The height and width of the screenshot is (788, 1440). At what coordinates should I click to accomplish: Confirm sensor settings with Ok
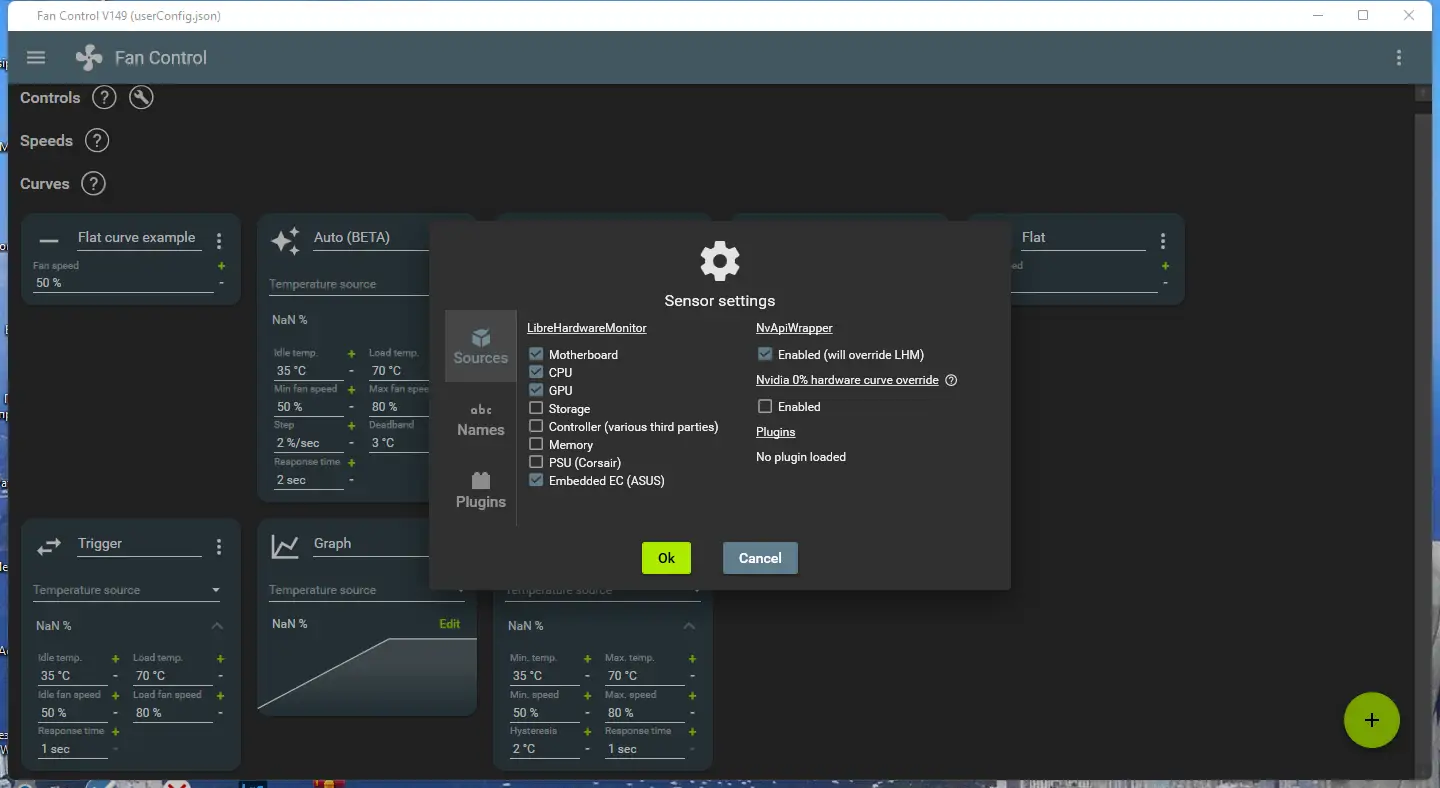(x=667, y=558)
